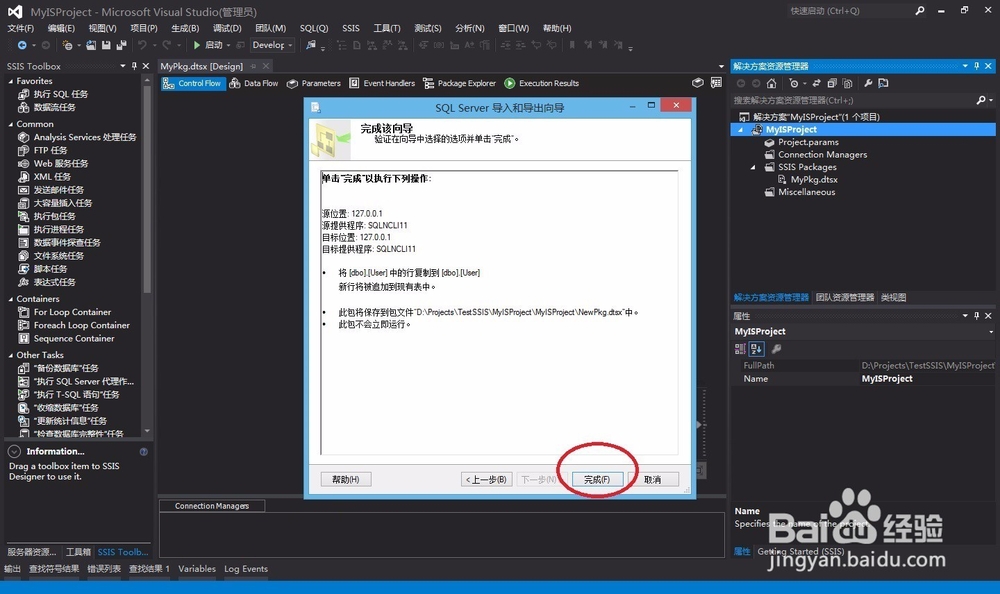Select Project.params in Solution Explorer
Screen dimensions: 1000x594
(x=808, y=142)
